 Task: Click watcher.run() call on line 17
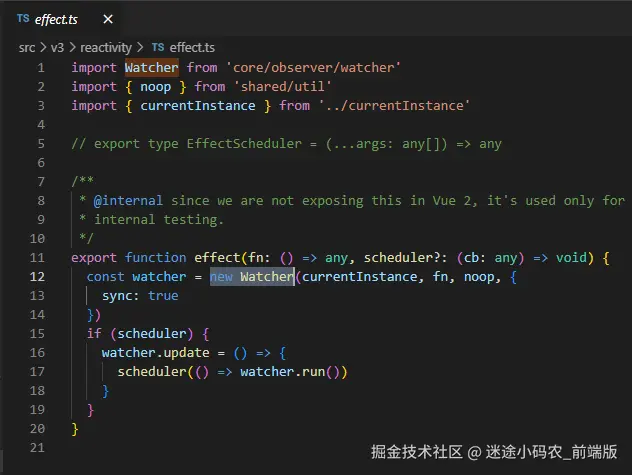click(290, 372)
